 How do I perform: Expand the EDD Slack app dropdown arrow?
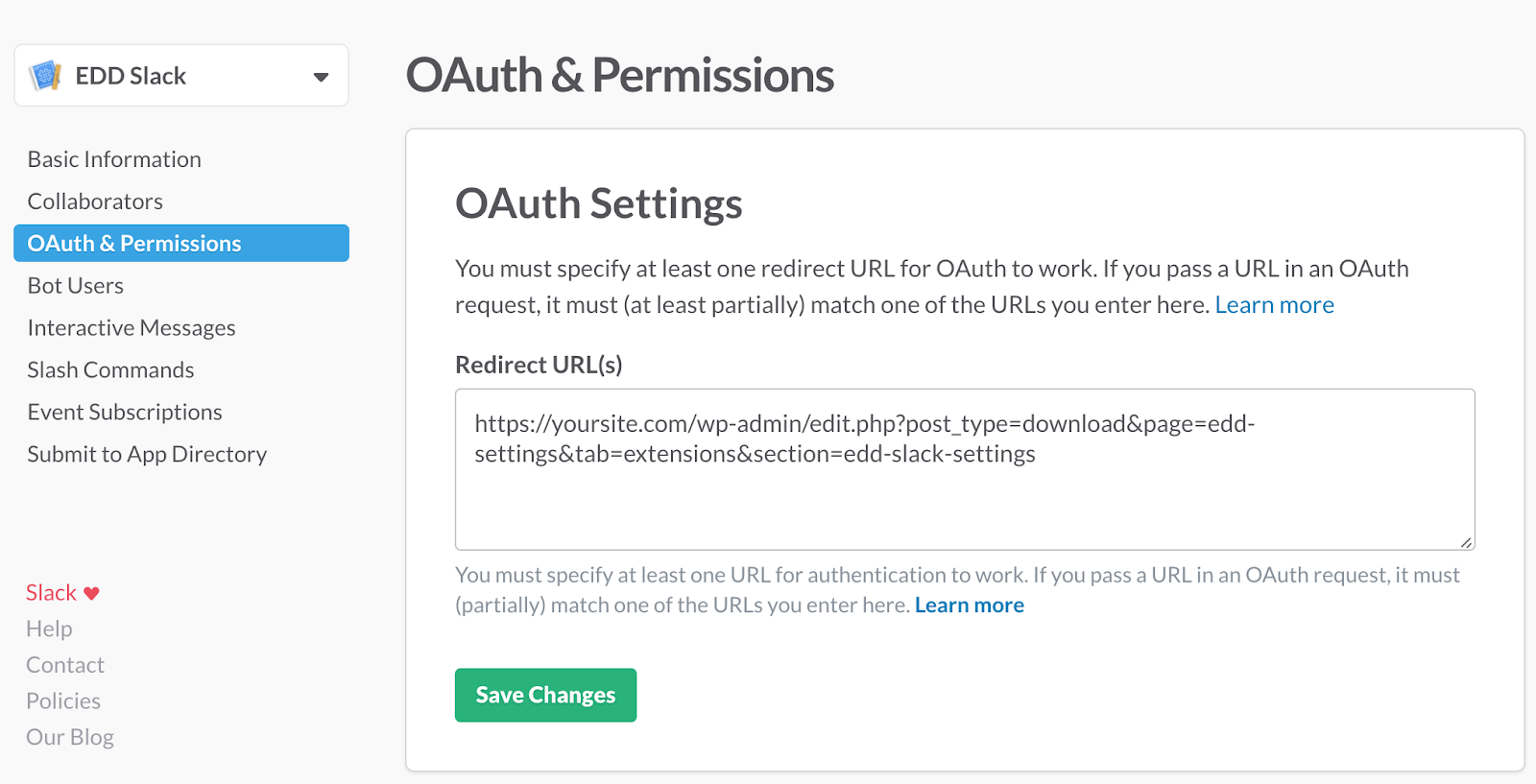coord(321,77)
